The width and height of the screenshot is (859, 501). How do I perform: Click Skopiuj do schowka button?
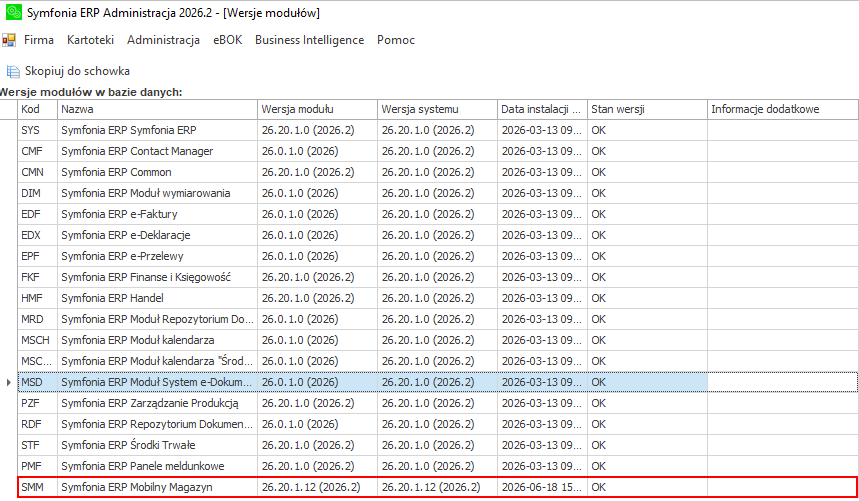pyautogui.click(x=68, y=71)
